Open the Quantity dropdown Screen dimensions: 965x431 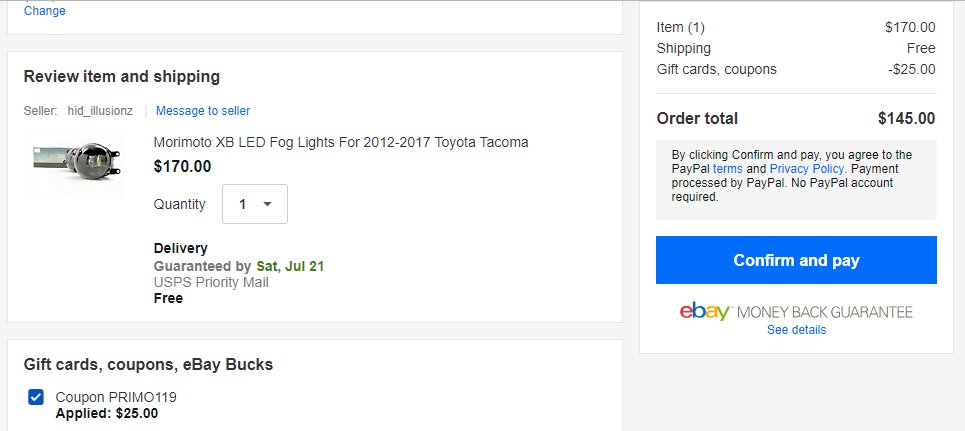click(254, 204)
